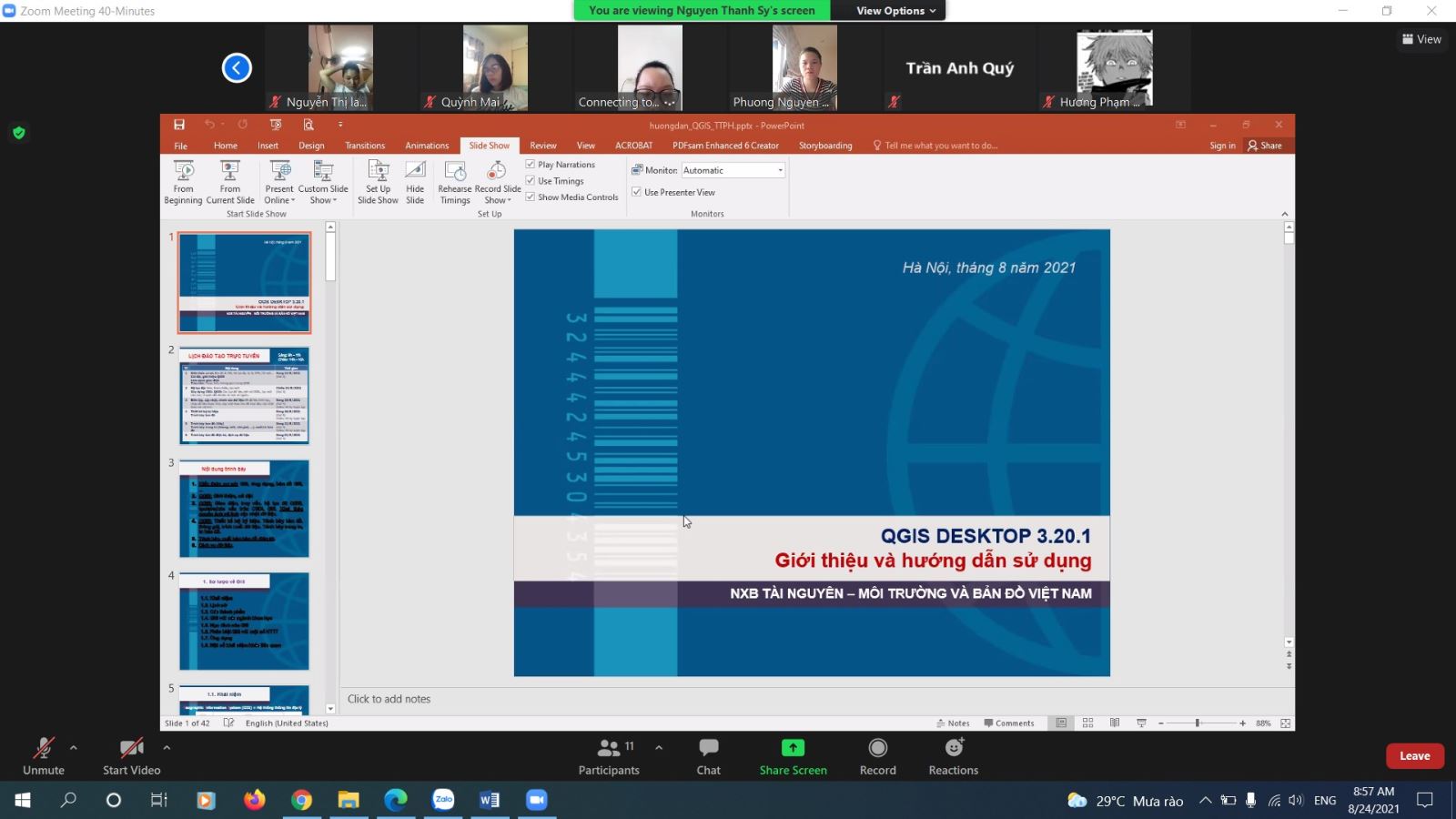The height and width of the screenshot is (819, 1456).
Task: Unmute microphone in Zoom
Action: [x=44, y=756]
